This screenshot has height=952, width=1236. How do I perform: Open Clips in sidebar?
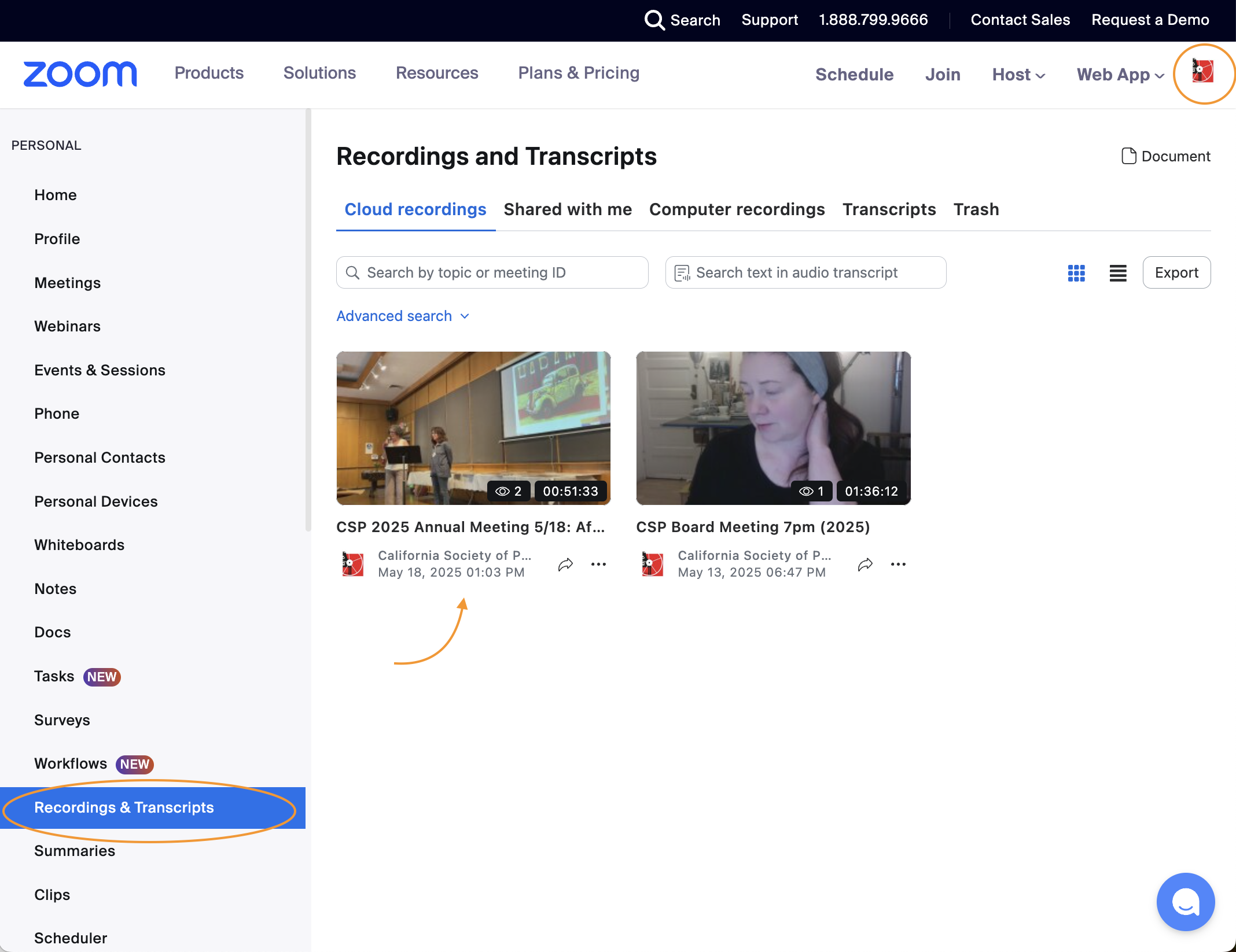[52, 895]
